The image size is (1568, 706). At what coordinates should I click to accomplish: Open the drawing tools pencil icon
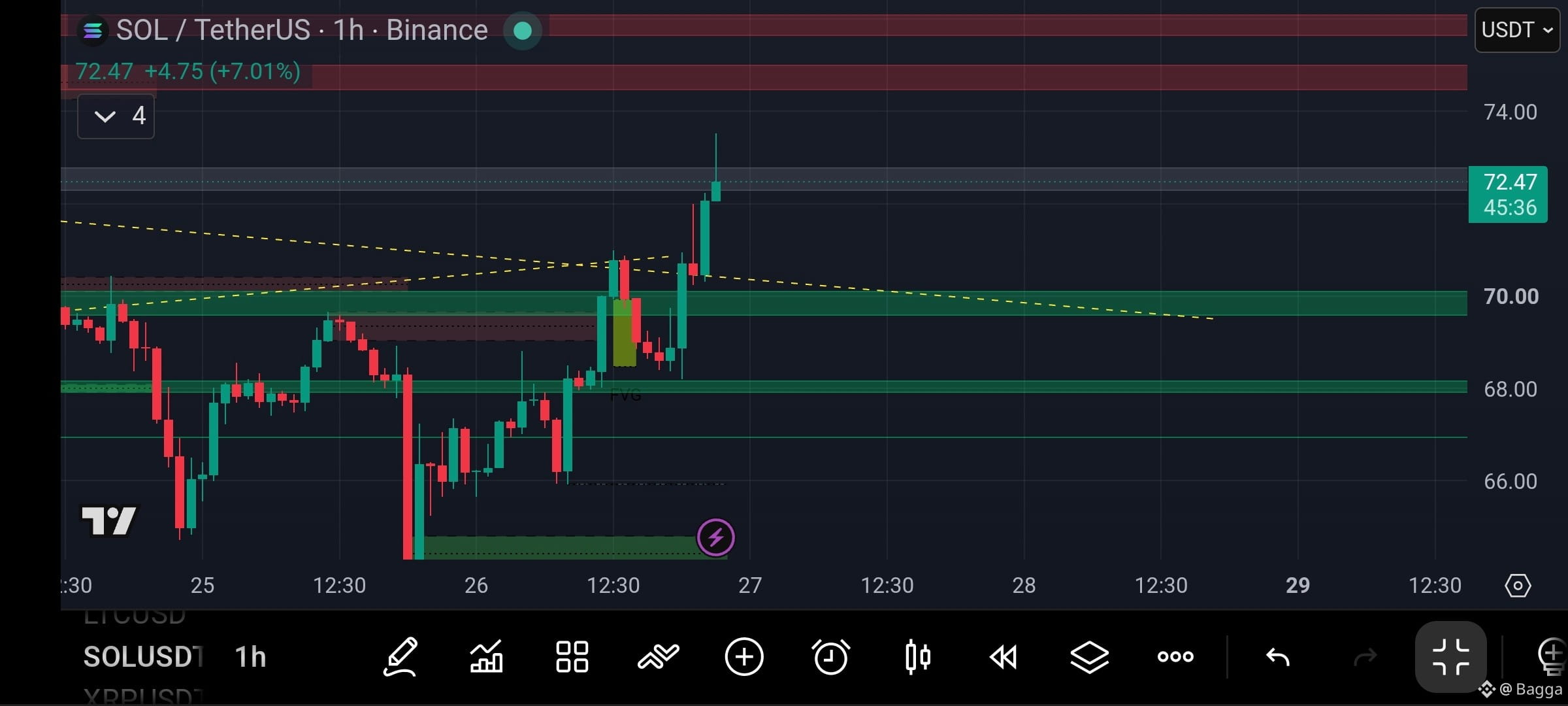[400, 656]
